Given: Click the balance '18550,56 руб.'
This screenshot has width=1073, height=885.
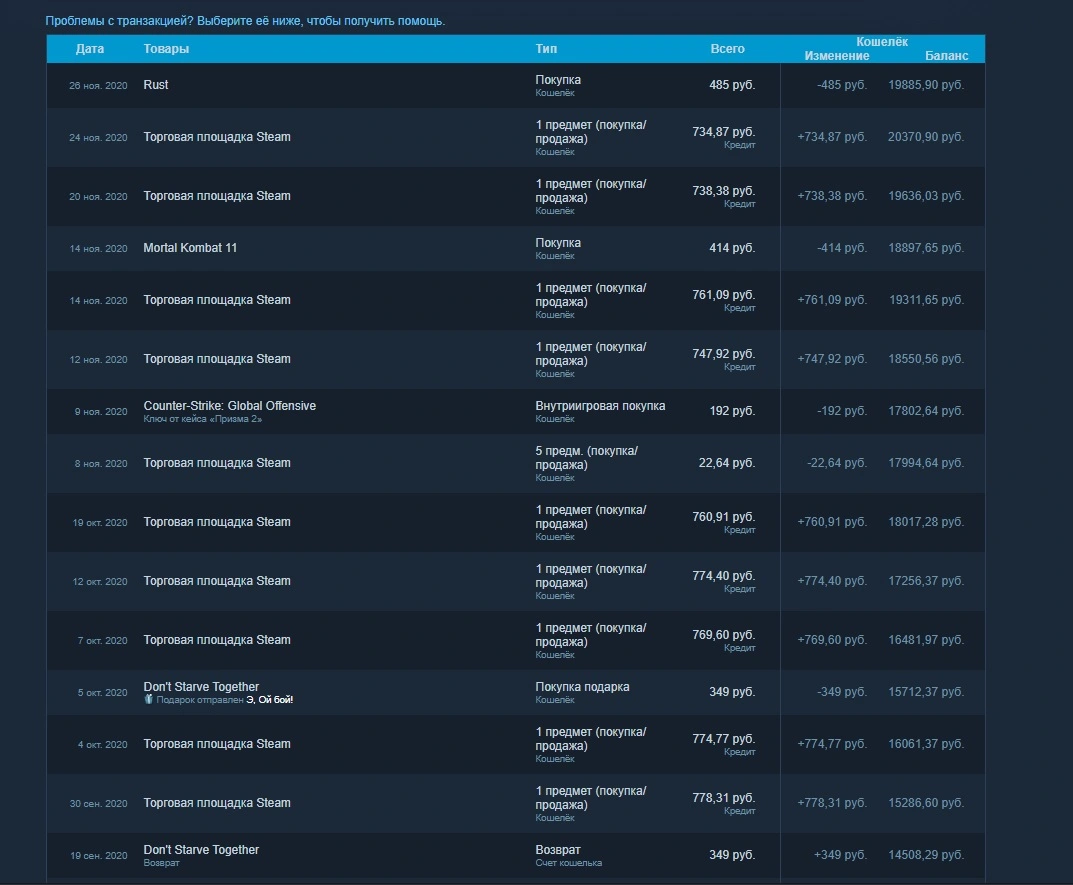Looking at the screenshot, I should click(926, 359).
